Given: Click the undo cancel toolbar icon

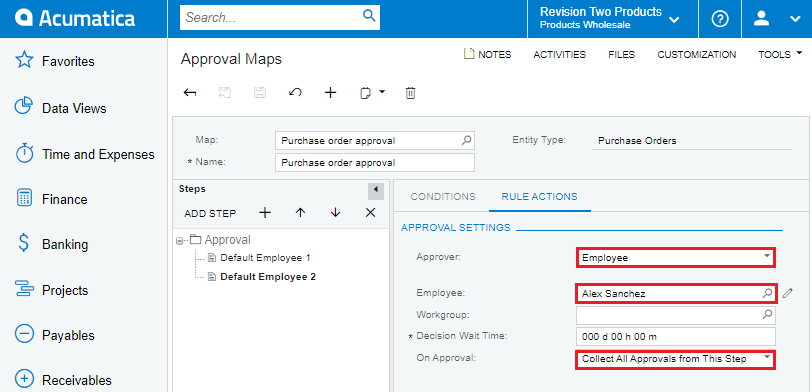Looking at the screenshot, I should click(295, 93).
